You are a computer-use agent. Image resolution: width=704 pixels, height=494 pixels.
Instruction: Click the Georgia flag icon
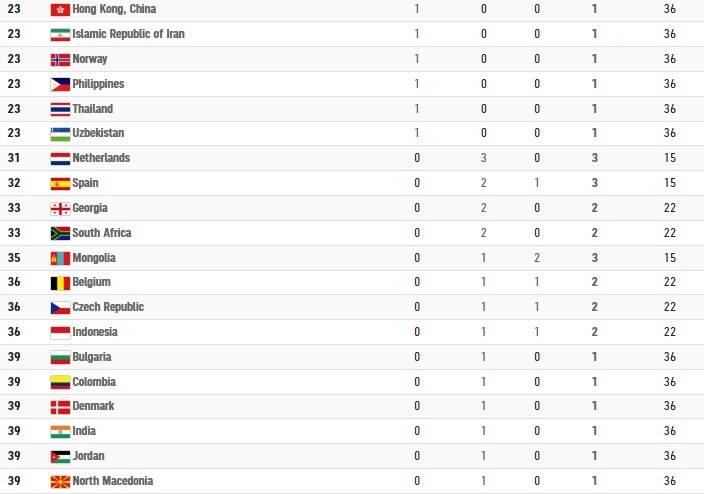point(60,208)
